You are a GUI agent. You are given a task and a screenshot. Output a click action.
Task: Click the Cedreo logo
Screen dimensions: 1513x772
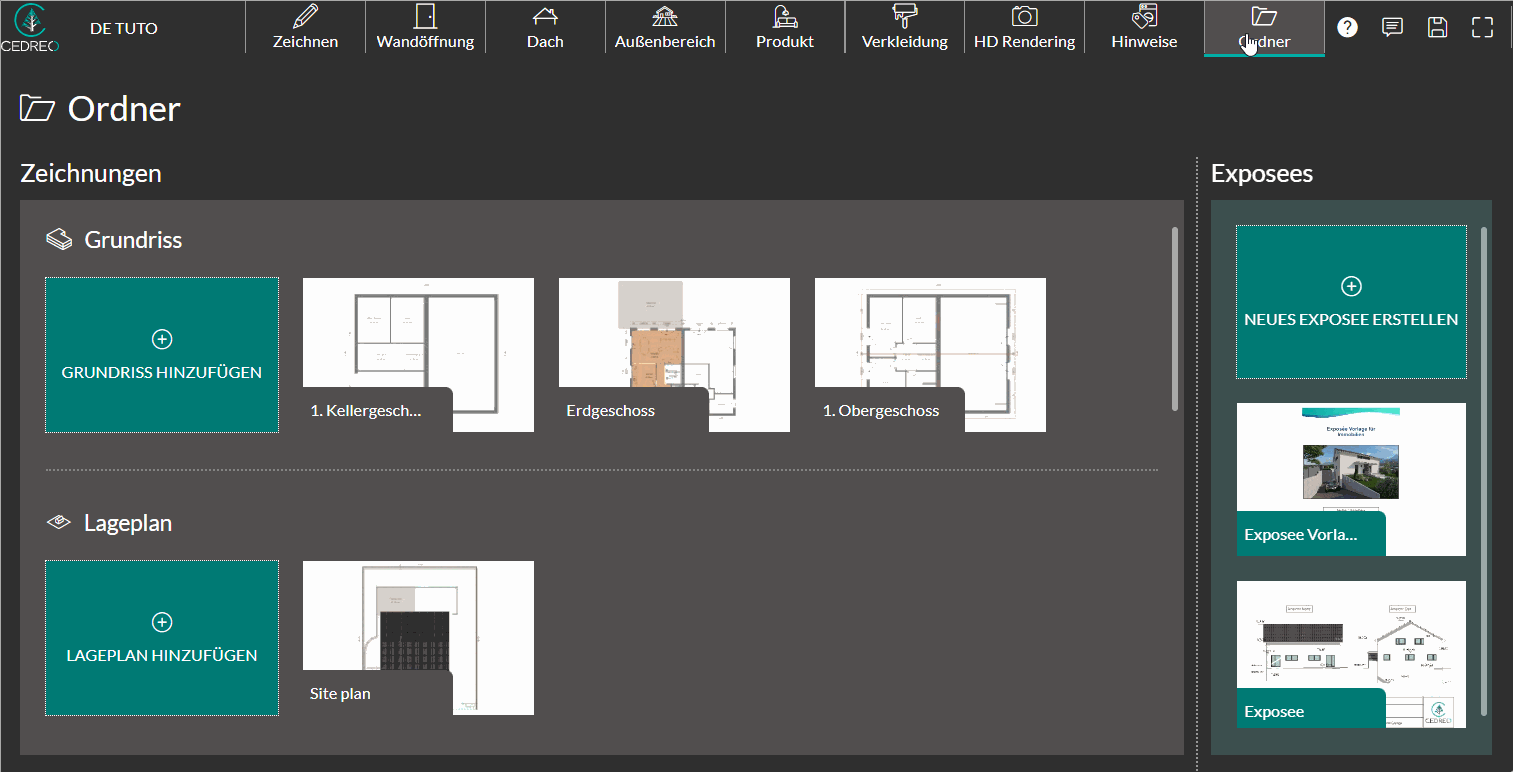(30, 28)
